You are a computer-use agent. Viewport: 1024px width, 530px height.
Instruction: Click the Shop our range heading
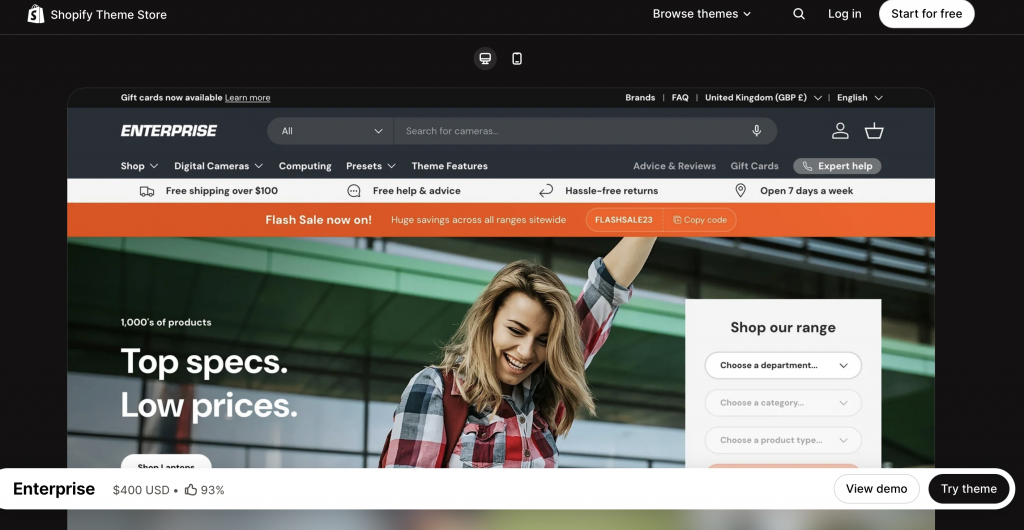coord(783,328)
